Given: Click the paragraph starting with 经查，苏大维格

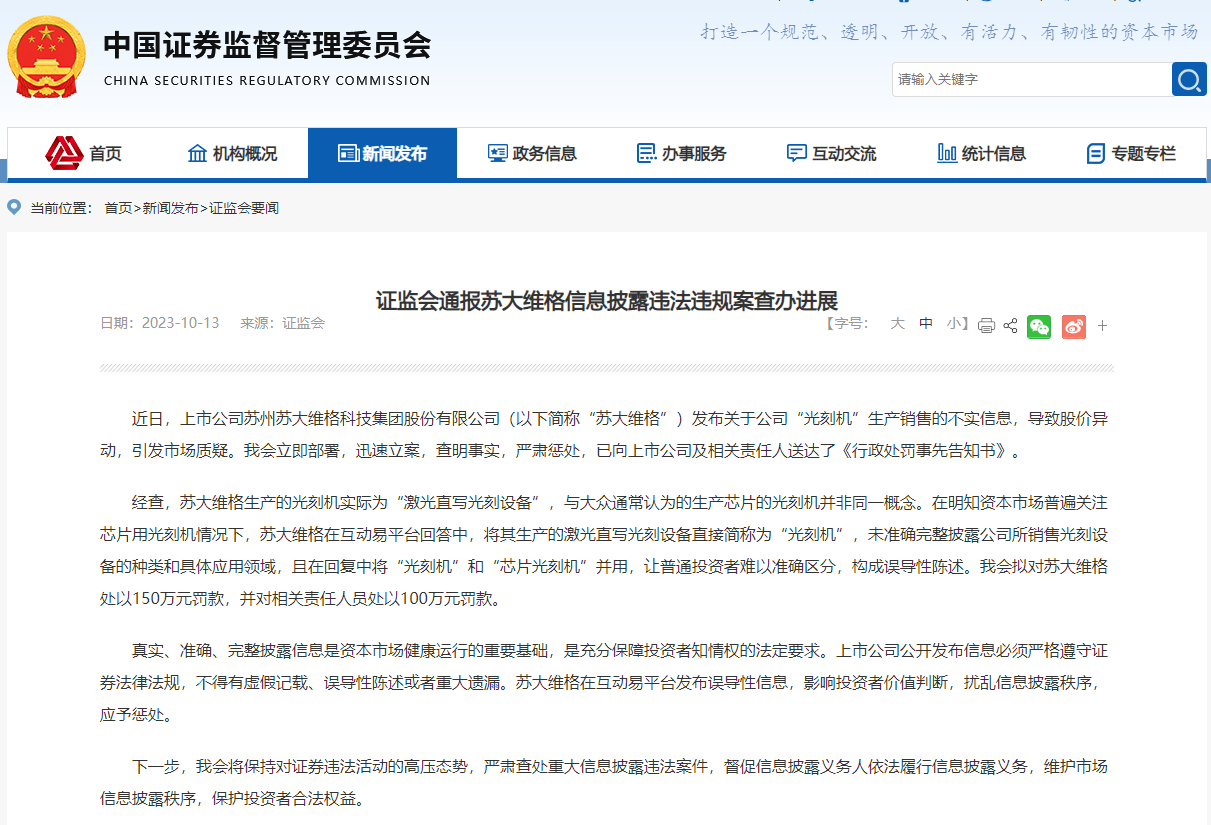Looking at the screenshot, I should point(606,550).
